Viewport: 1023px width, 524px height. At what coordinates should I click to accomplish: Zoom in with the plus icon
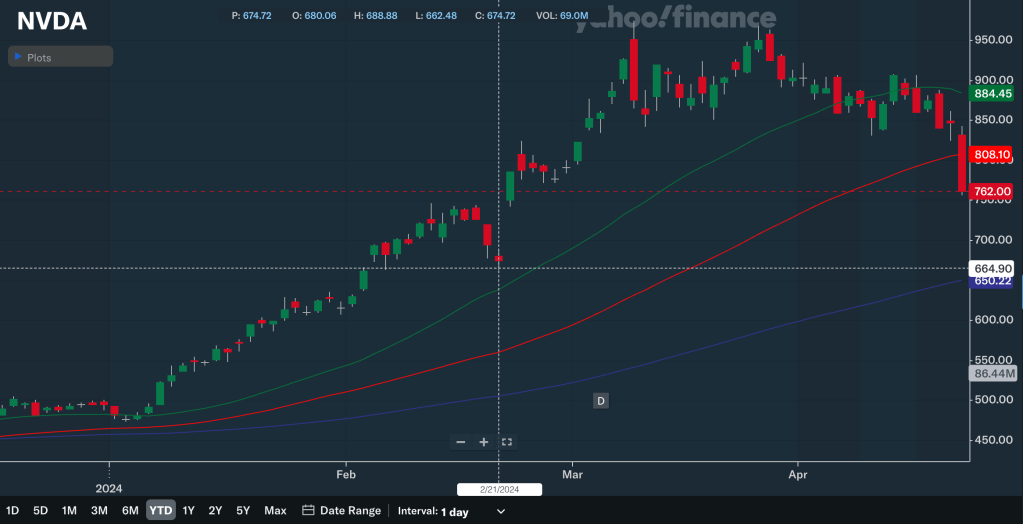(x=484, y=442)
